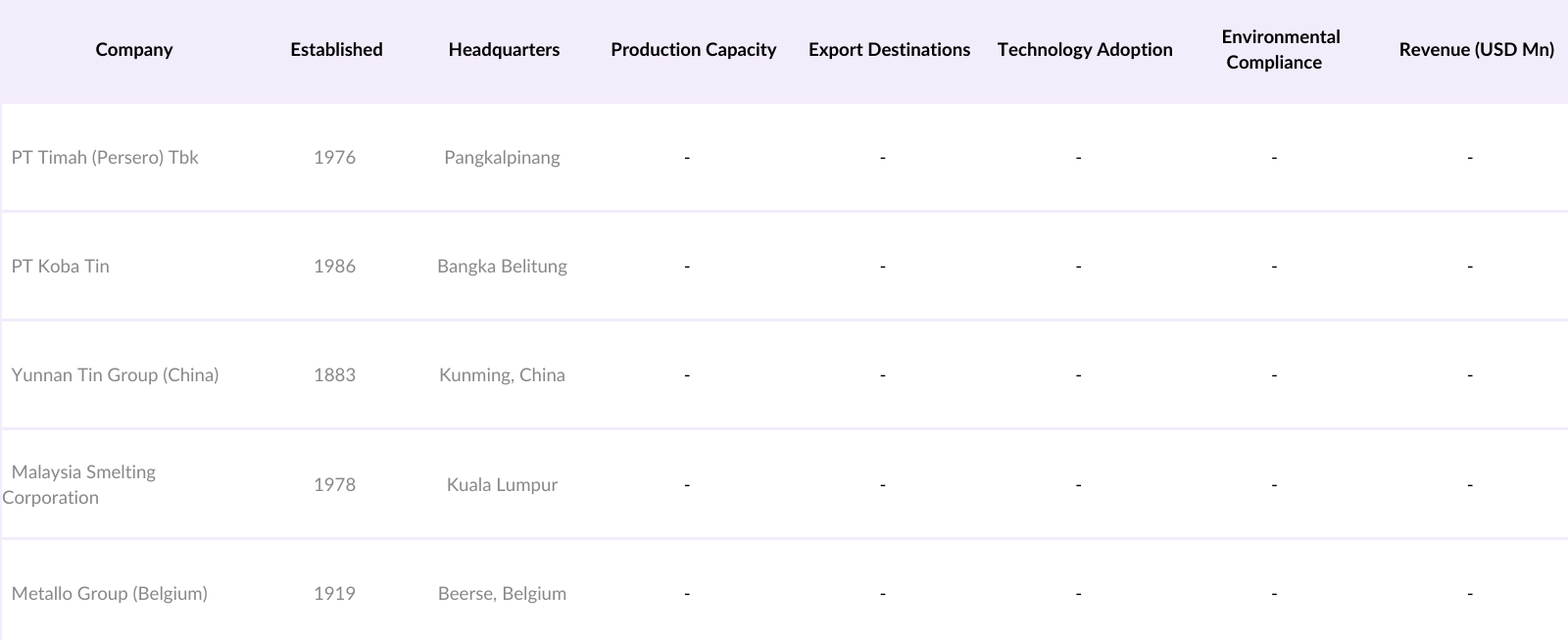Image resolution: width=1568 pixels, height=640 pixels.
Task: Select the Kuala Lumpur headquarters cell
Action: coord(502,485)
